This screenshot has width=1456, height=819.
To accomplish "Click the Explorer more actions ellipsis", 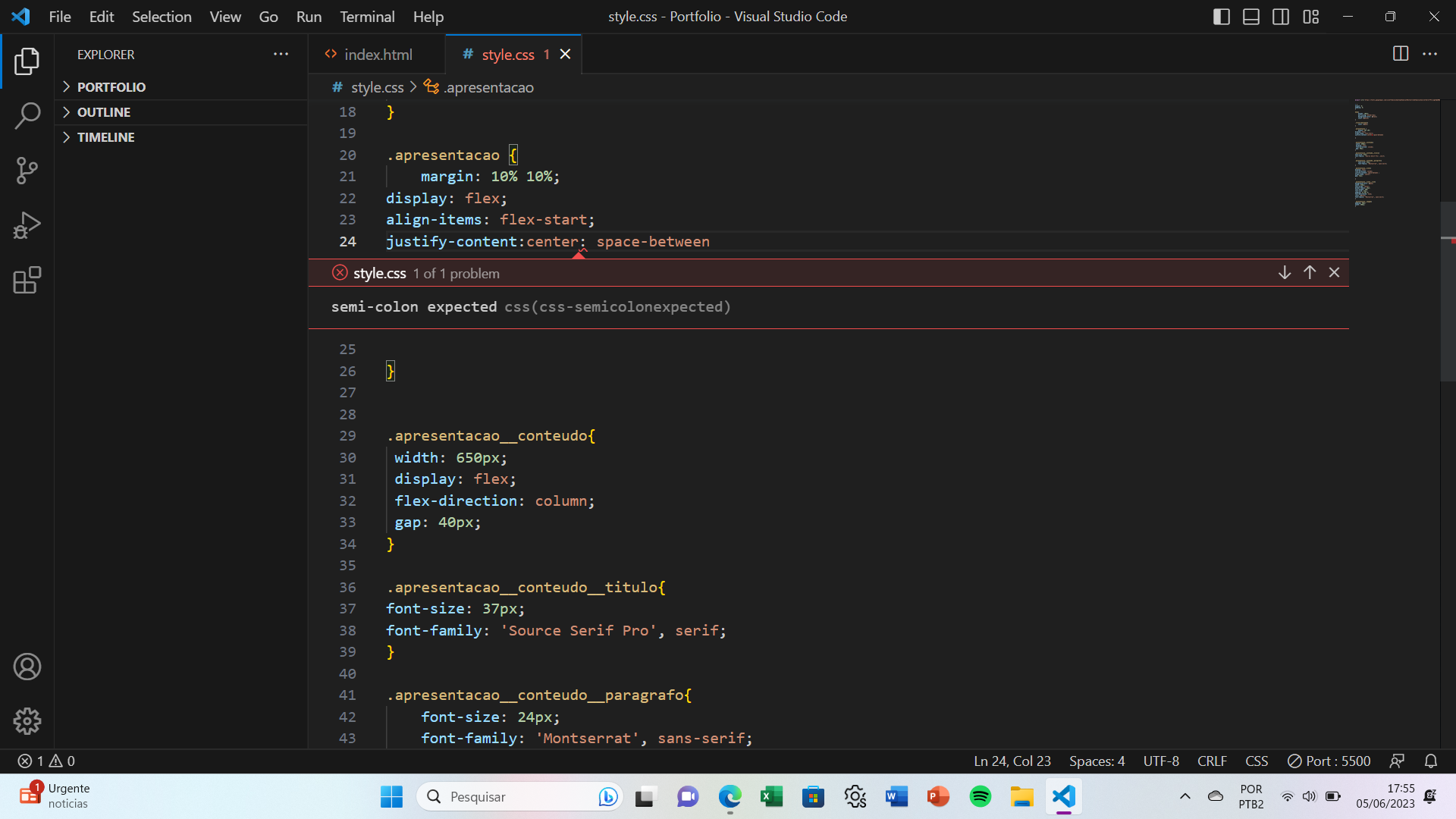I will click(281, 54).
